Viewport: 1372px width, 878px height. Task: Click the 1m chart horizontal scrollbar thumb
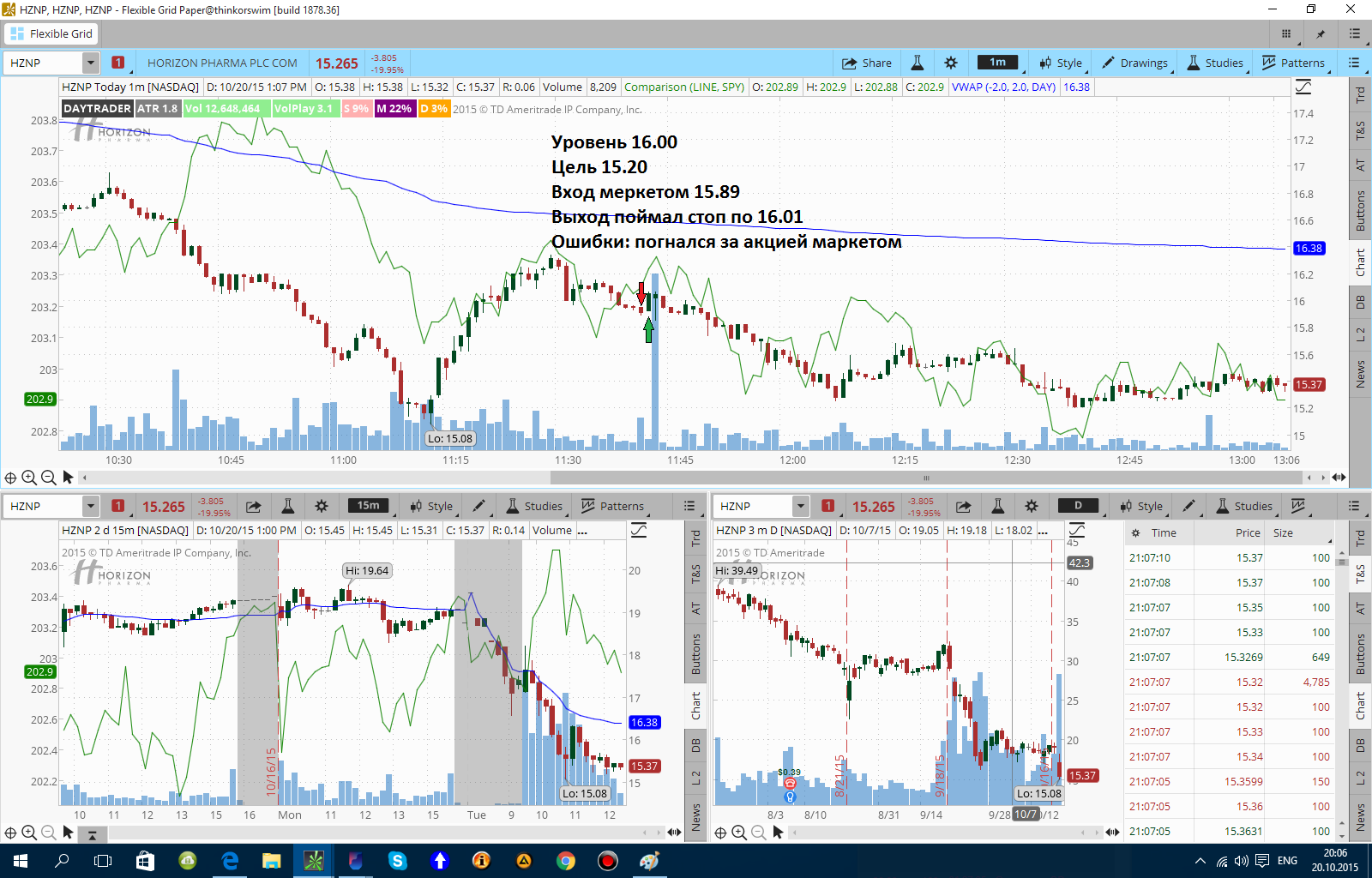pos(926,478)
